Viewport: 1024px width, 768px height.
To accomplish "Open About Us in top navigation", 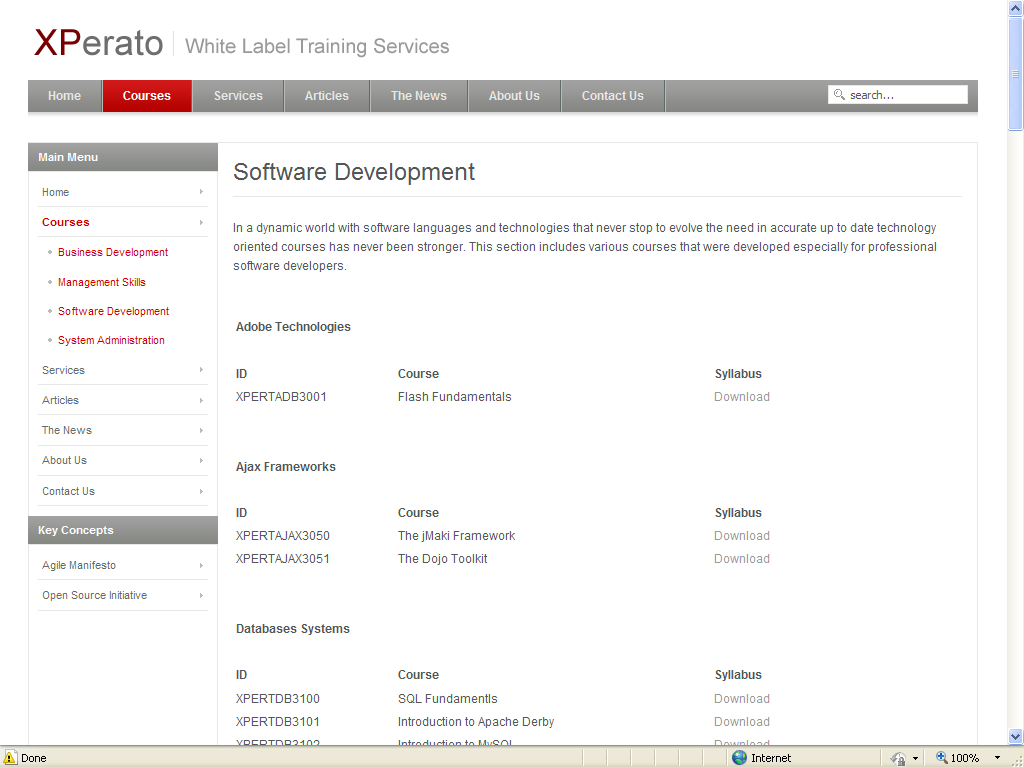I will pyautogui.click(x=514, y=96).
